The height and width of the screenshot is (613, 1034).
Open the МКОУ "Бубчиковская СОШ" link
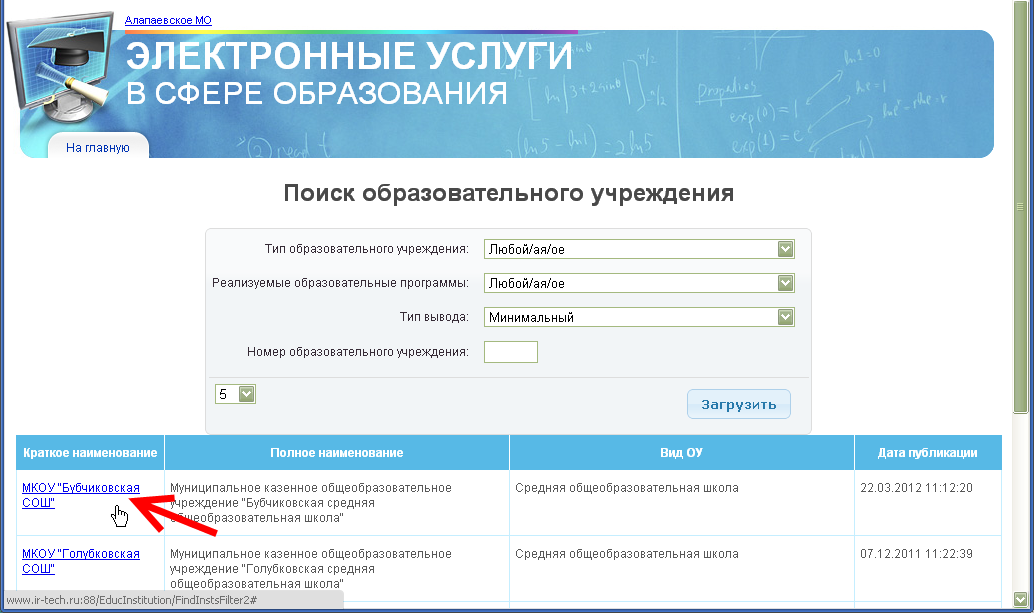coord(80,495)
